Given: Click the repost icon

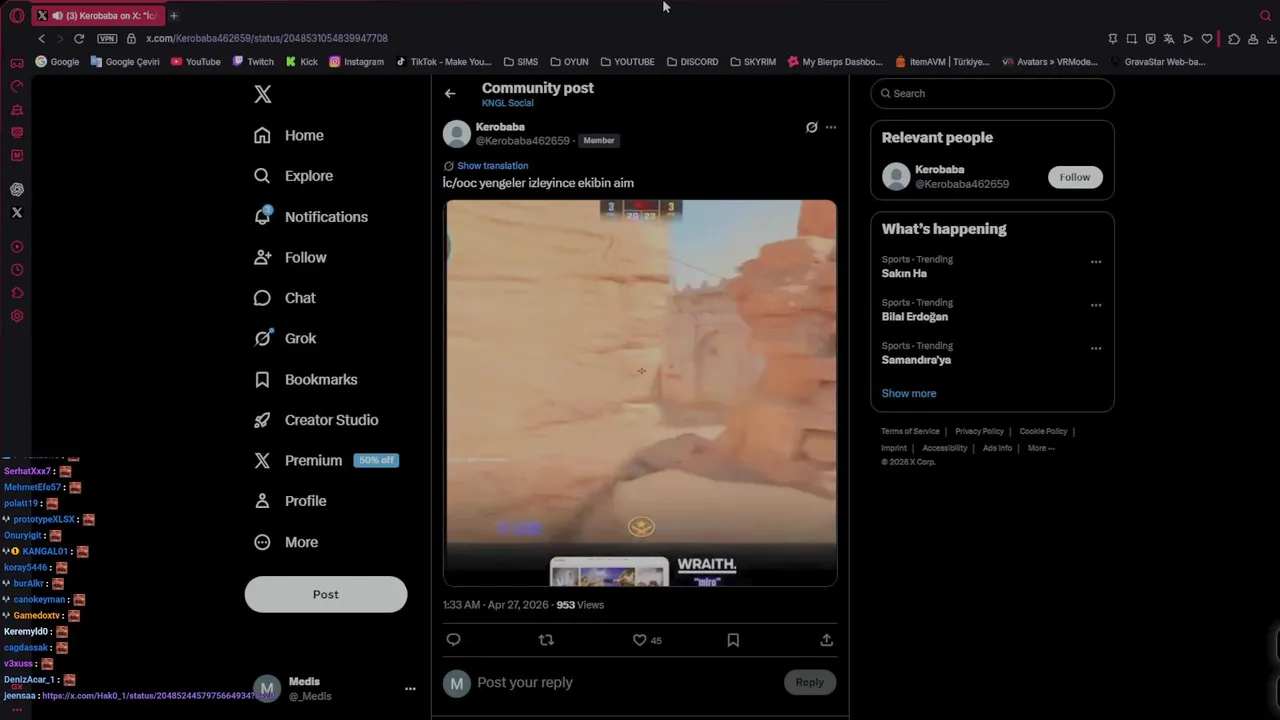Looking at the screenshot, I should coord(546,640).
